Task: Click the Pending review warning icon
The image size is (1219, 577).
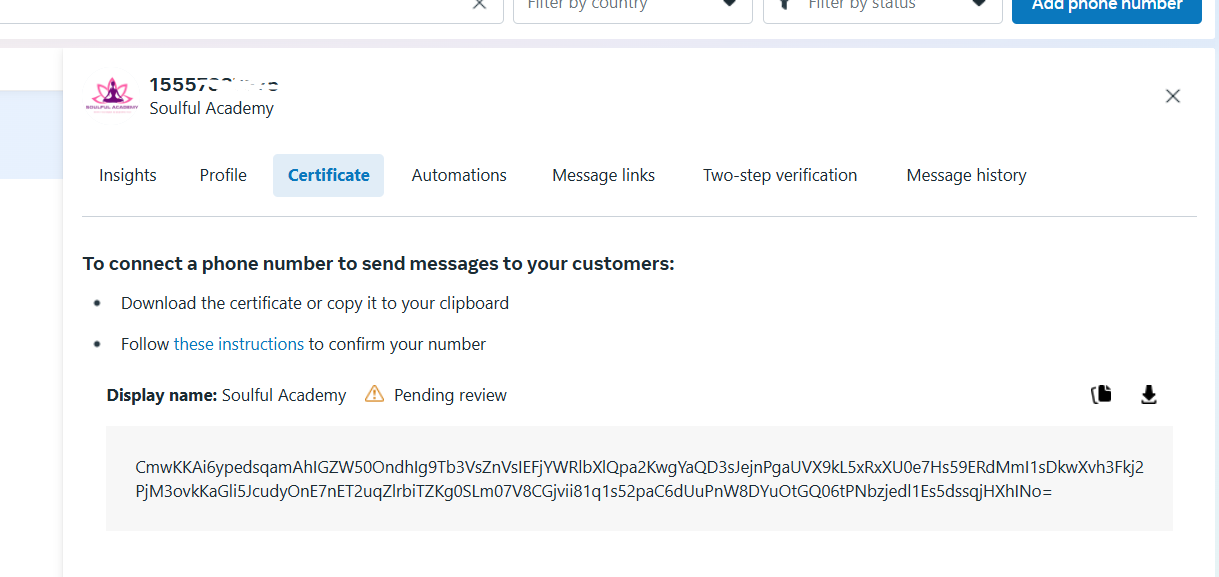Action: coord(374,394)
